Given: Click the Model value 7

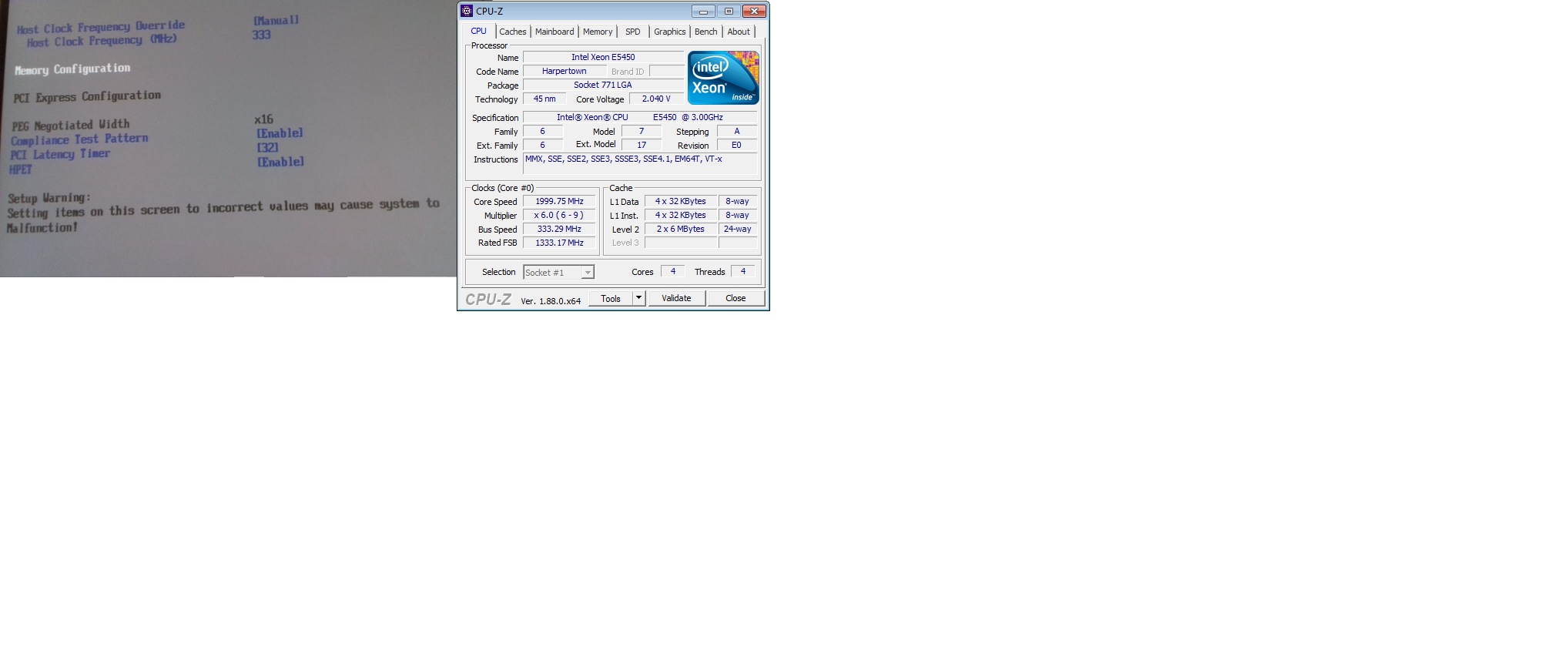Looking at the screenshot, I should [x=642, y=131].
